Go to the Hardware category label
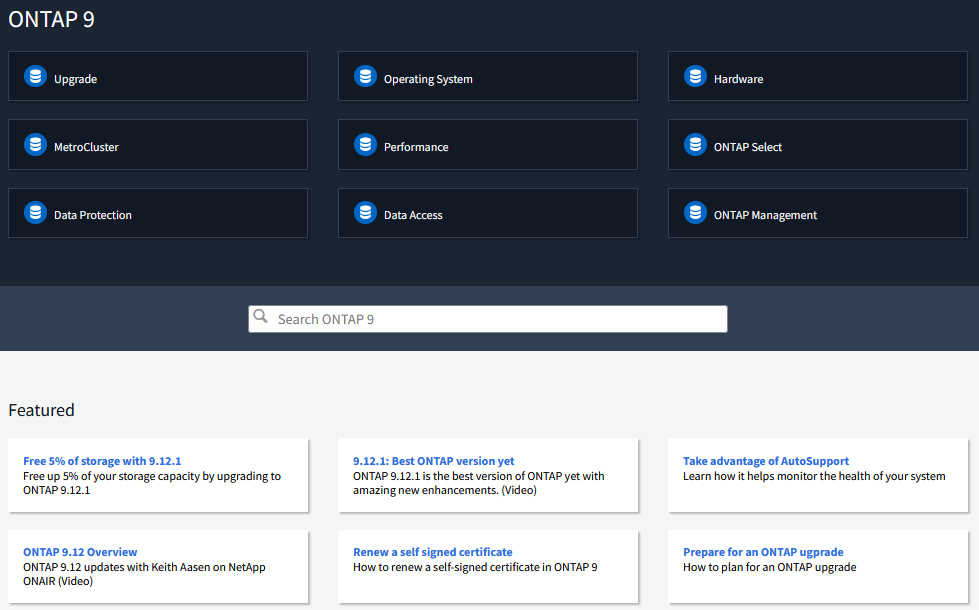The height and width of the screenshot is (610, 979). click(x=738, y=79)
